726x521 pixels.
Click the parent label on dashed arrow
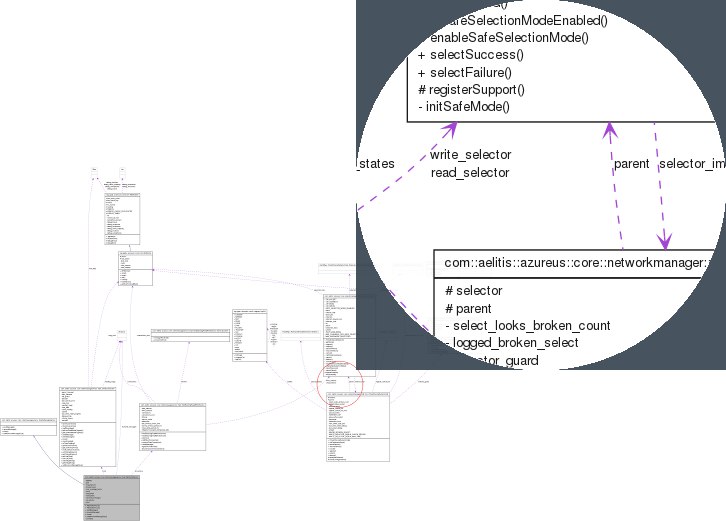[x=632, y=164]
